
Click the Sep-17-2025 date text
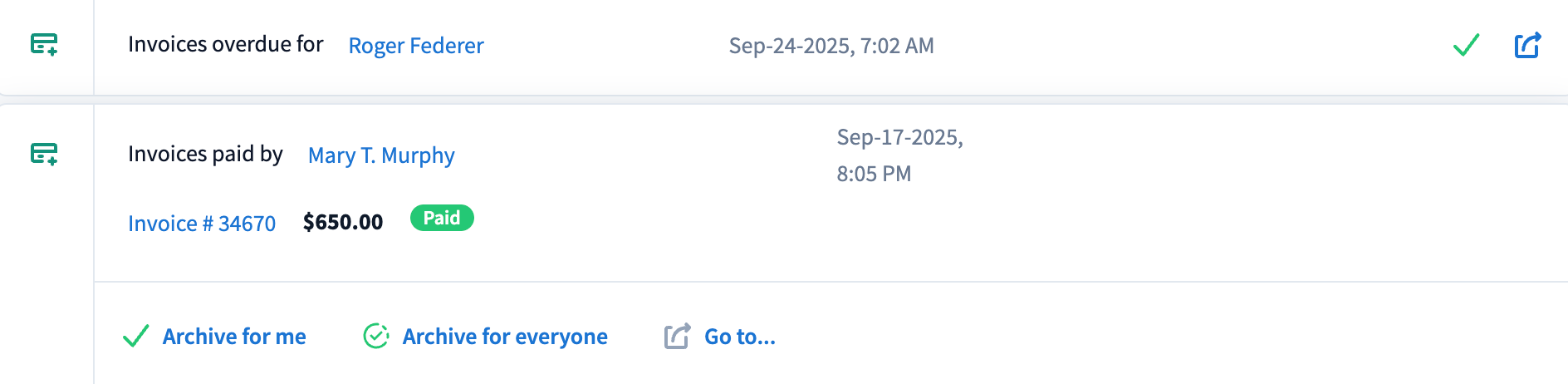pos(899,137)
